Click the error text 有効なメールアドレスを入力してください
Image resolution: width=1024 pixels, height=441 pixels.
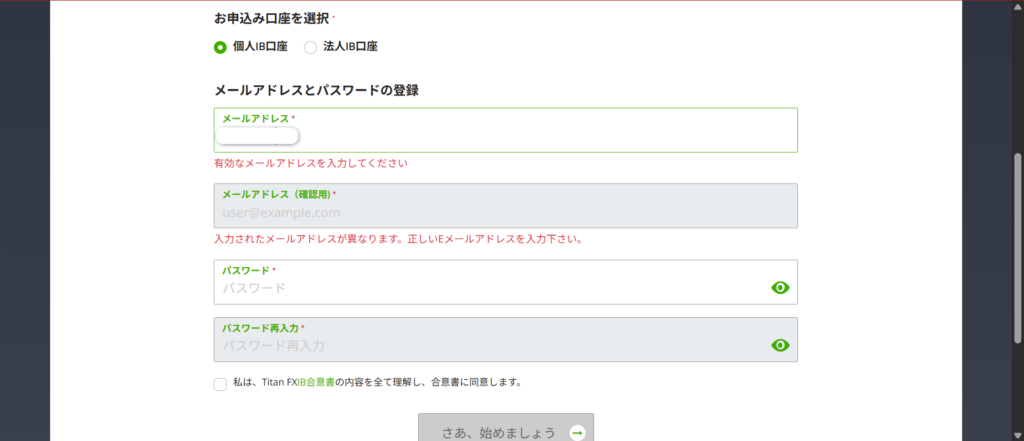point(311,163)
